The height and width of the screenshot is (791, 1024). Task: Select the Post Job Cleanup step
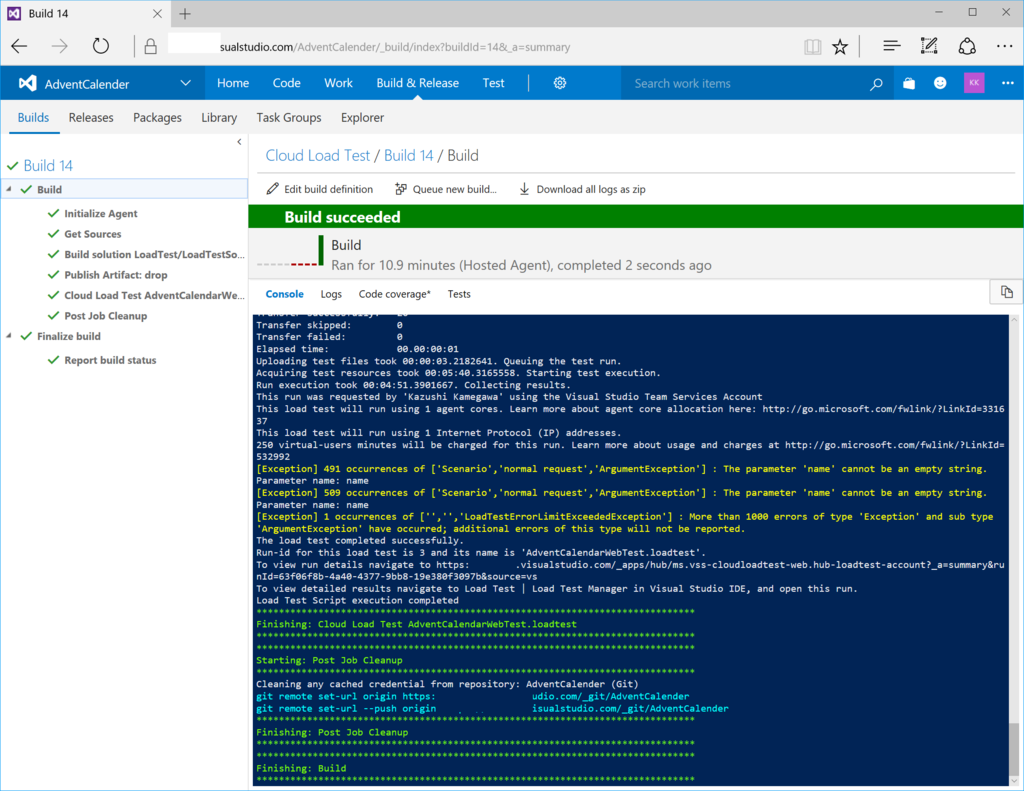click(106, 316)
